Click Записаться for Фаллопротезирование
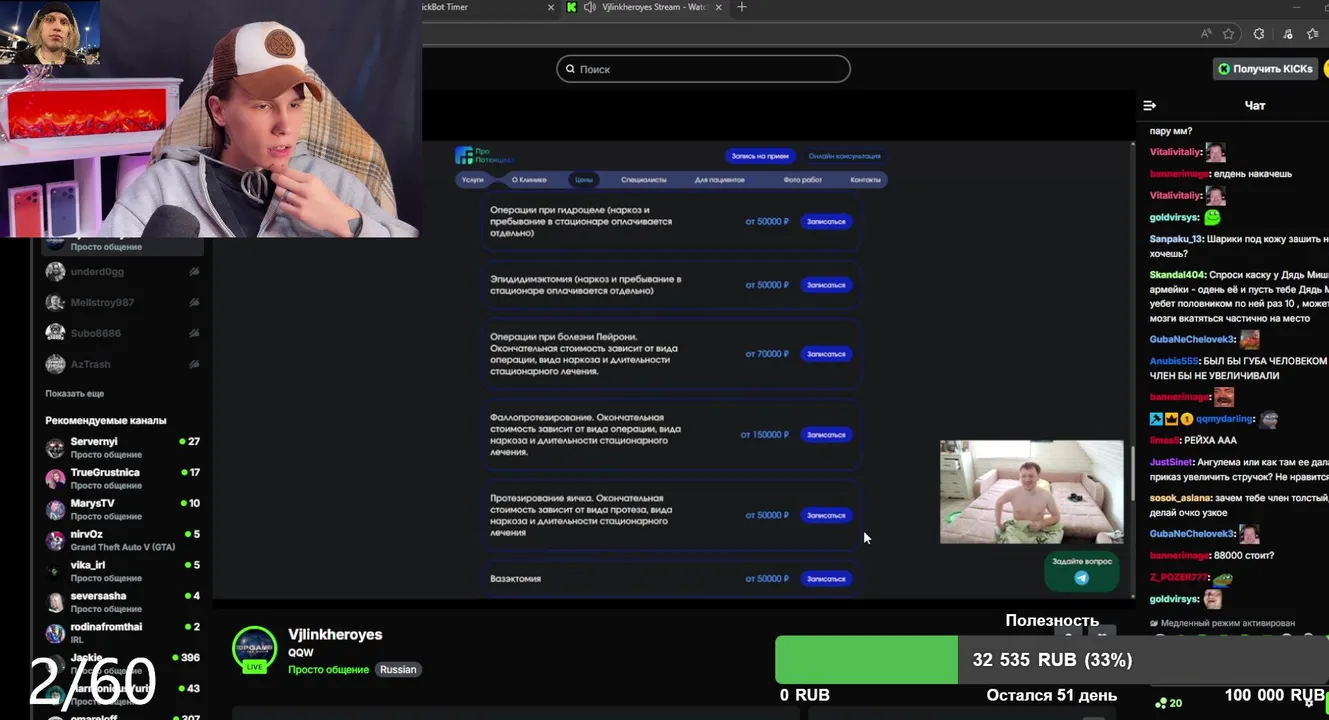The image size is (1329, 720). click(826, 435)
